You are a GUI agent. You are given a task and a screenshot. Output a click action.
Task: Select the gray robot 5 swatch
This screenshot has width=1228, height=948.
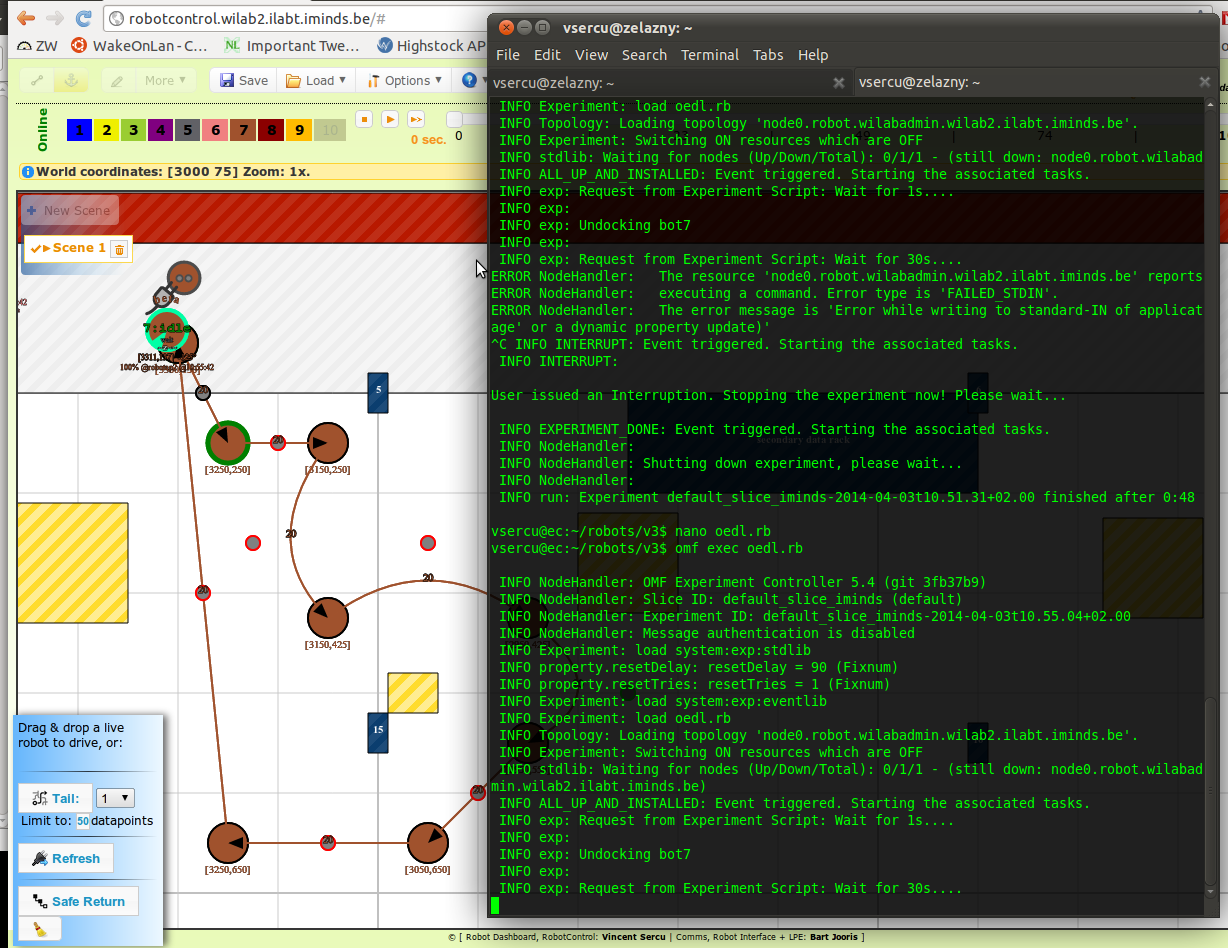pos(187,130)
